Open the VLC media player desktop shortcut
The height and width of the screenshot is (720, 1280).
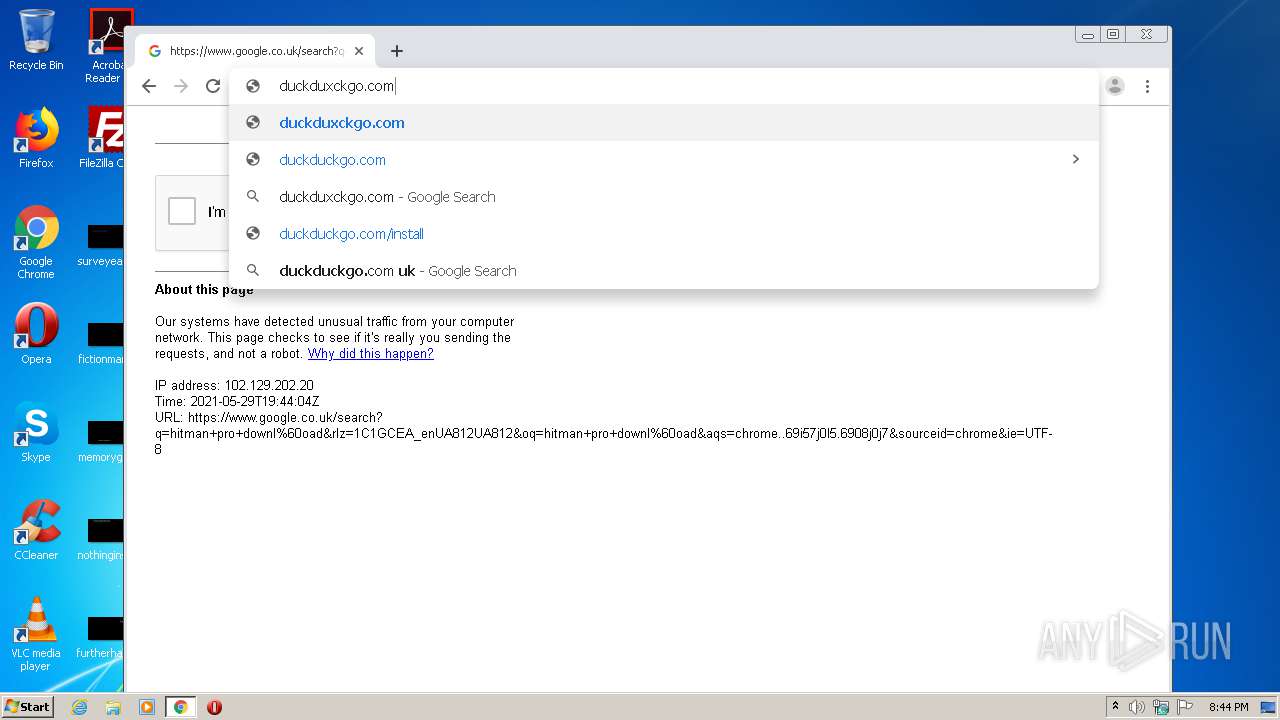click(x=36, y=634)
